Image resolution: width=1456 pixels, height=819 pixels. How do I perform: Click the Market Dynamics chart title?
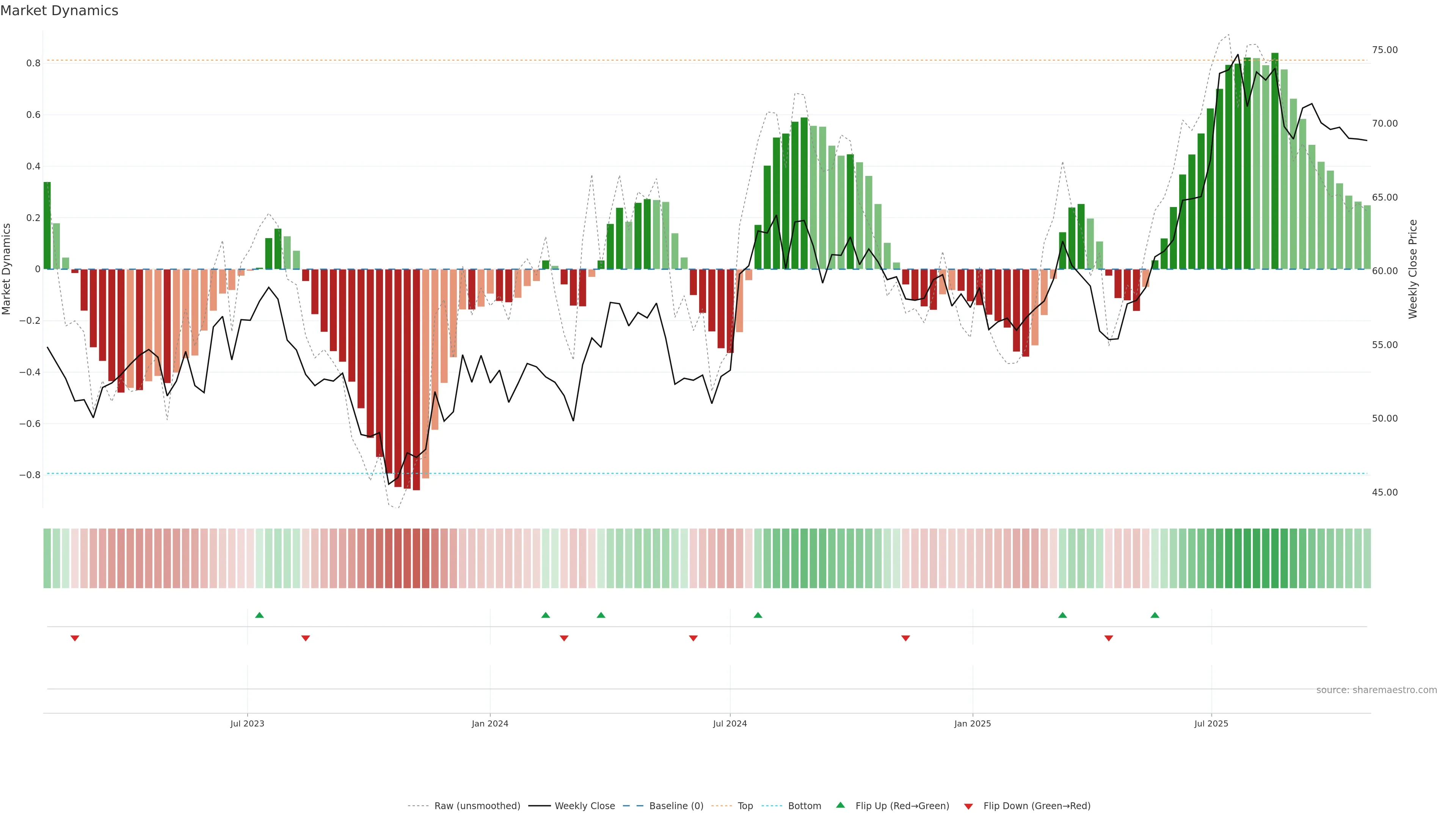pos(60,11)
